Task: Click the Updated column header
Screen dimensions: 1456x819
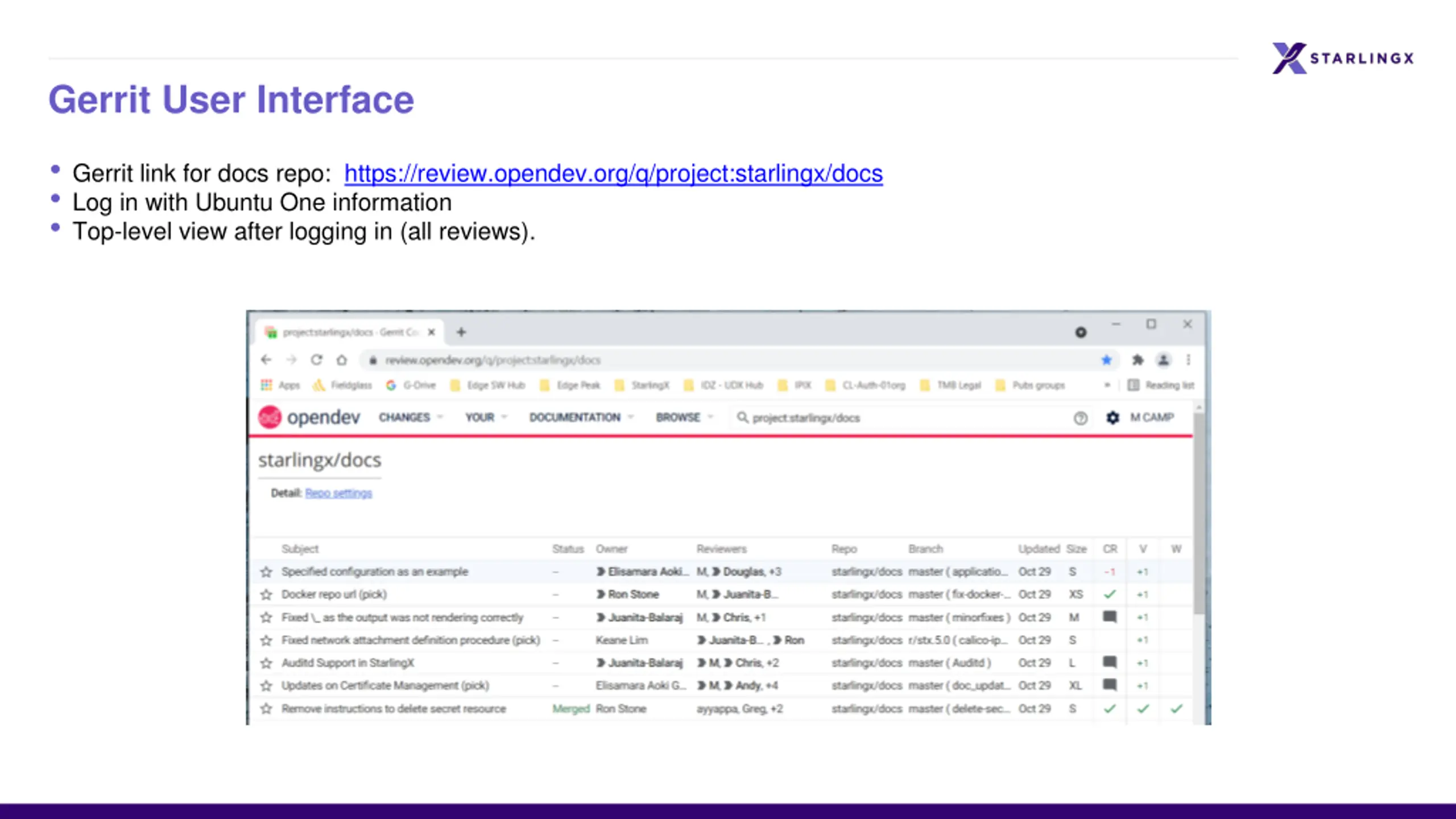Action: click(1039, 549)
